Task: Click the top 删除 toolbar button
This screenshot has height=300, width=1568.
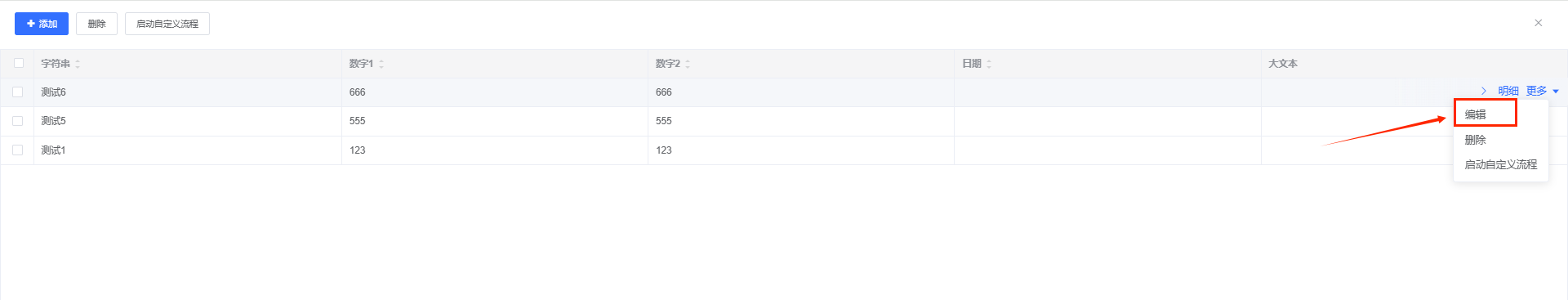Action: pos(97,24)
